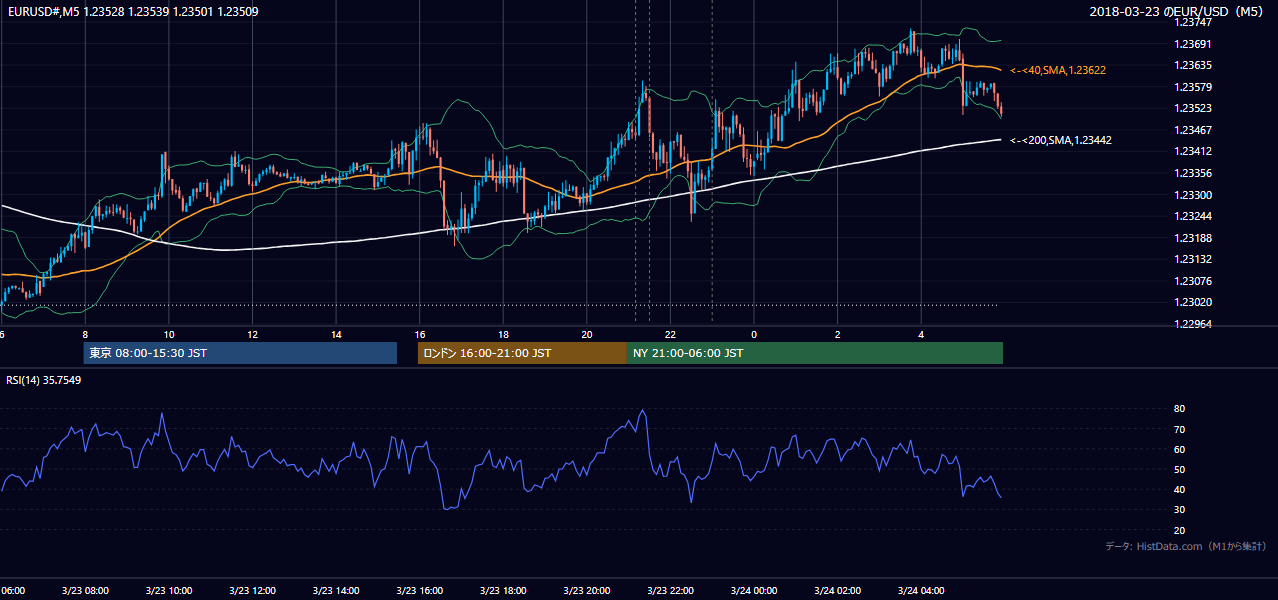This screenshot has height=600, width=1278.
Task: Click the 3/23 14:00 time label
Action: tap(336, 590)
